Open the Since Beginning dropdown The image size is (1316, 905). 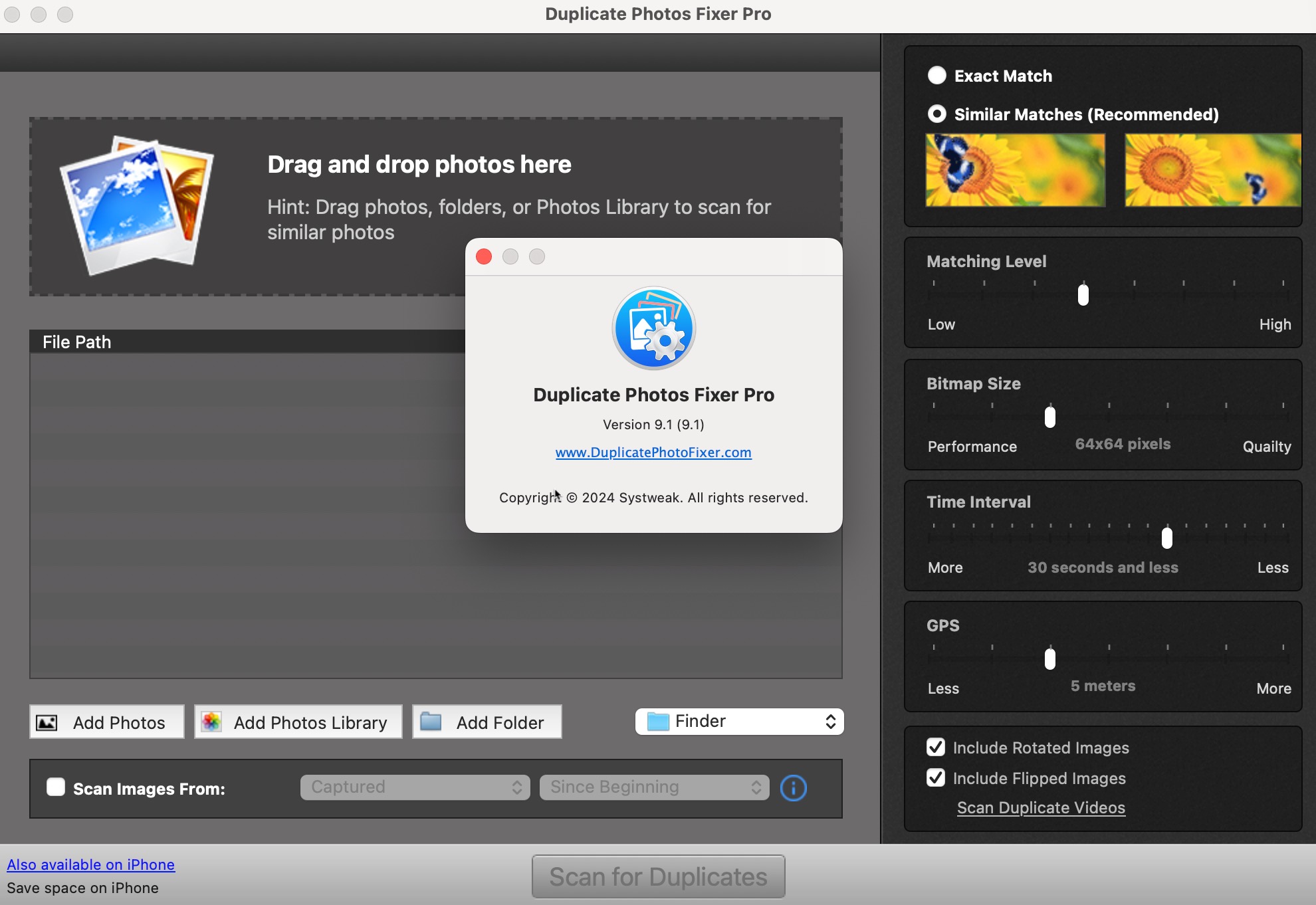coord(654,787)
